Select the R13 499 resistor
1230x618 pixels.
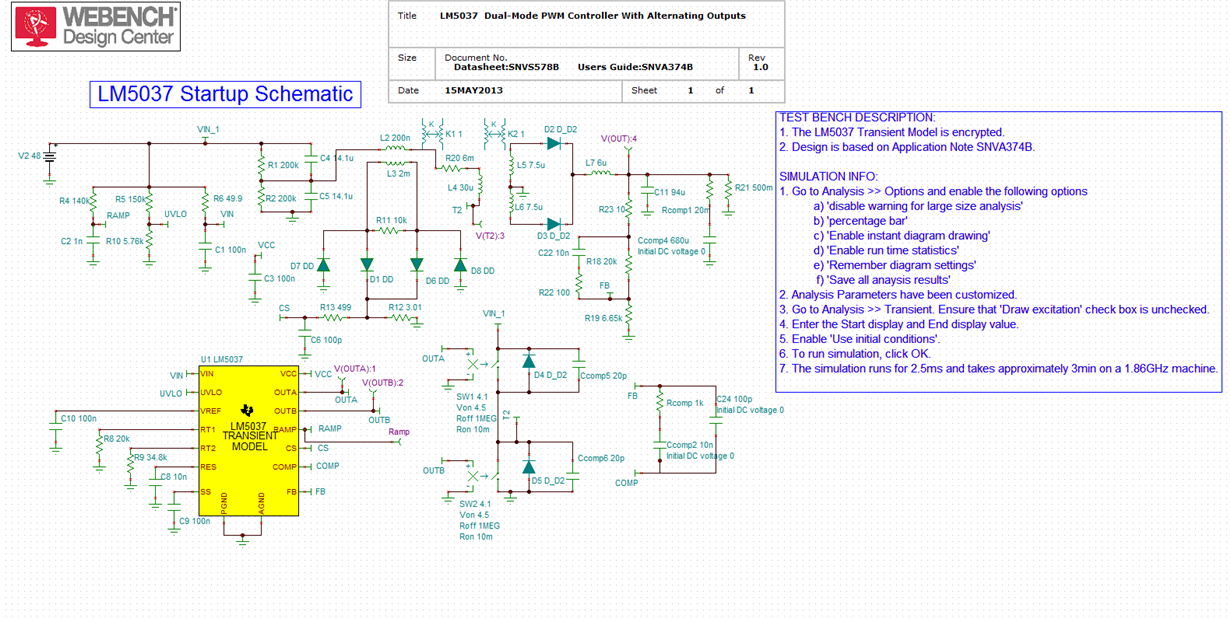[x=332, y=318]
